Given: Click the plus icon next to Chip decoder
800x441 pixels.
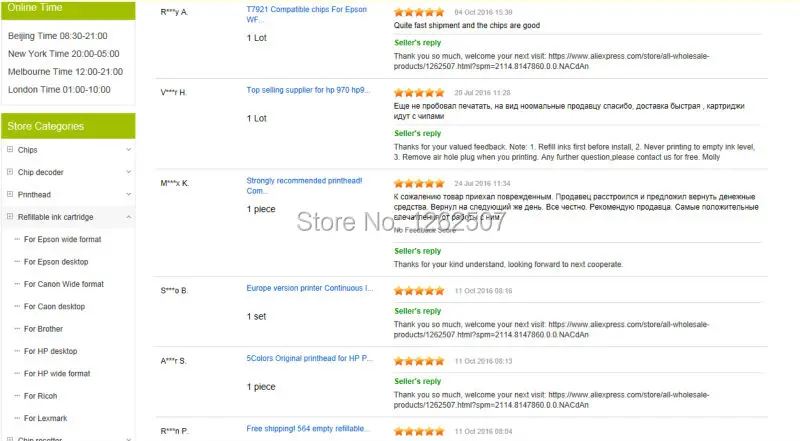Looking at the screenshot, I should tap(10, 172).
